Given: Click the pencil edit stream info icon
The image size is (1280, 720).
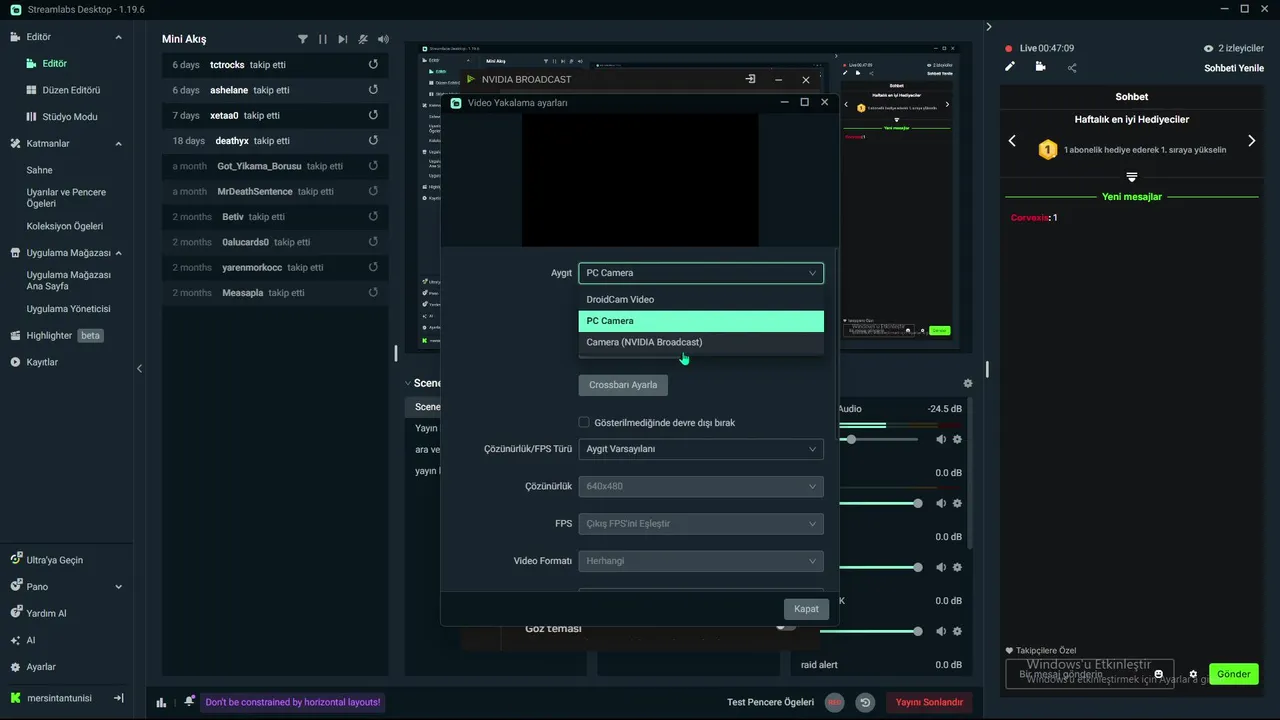Looking at the screenshot, I should coord(1011,67).
